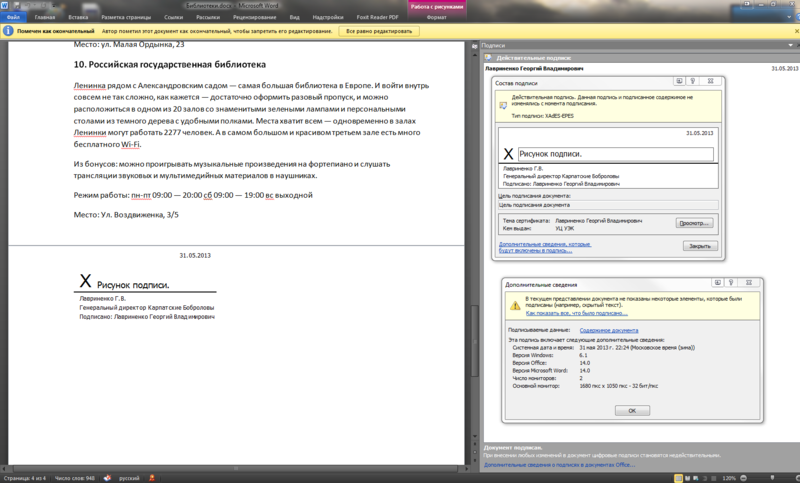This screenshot has height=483, width=800.
Task: Click the signature status icon in Состав подписи
Action: point(503,106)
